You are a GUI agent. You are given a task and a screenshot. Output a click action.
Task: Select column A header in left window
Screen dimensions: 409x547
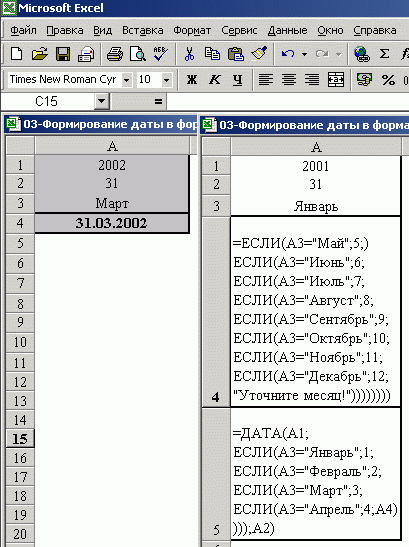coord(112,146)
